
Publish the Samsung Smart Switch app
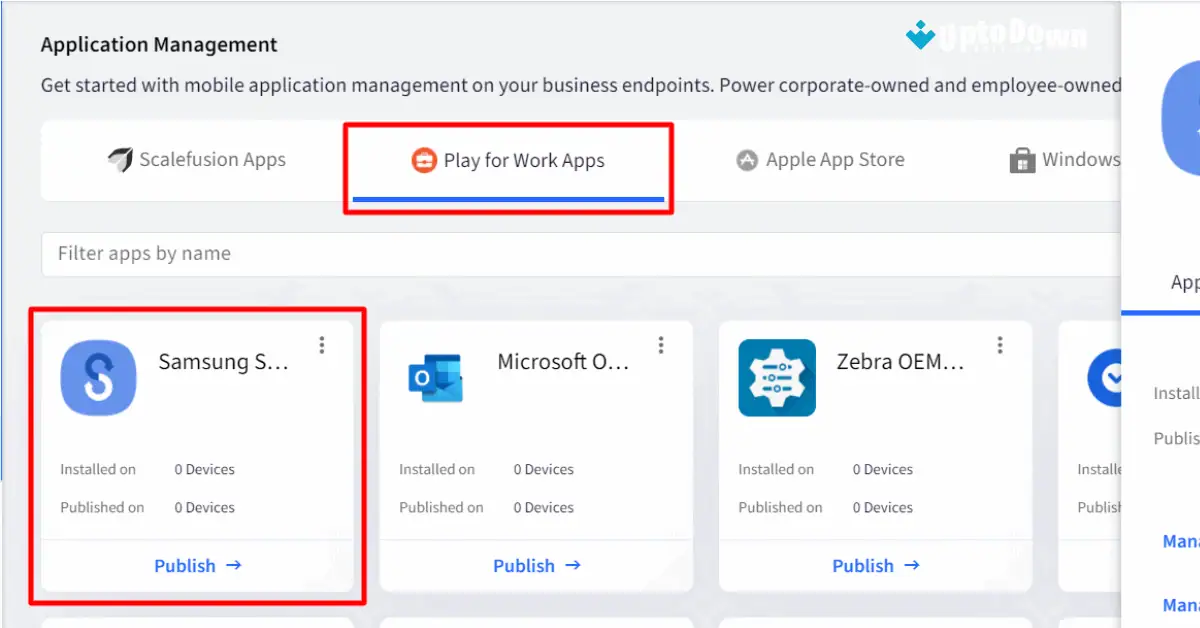[198, 565]
